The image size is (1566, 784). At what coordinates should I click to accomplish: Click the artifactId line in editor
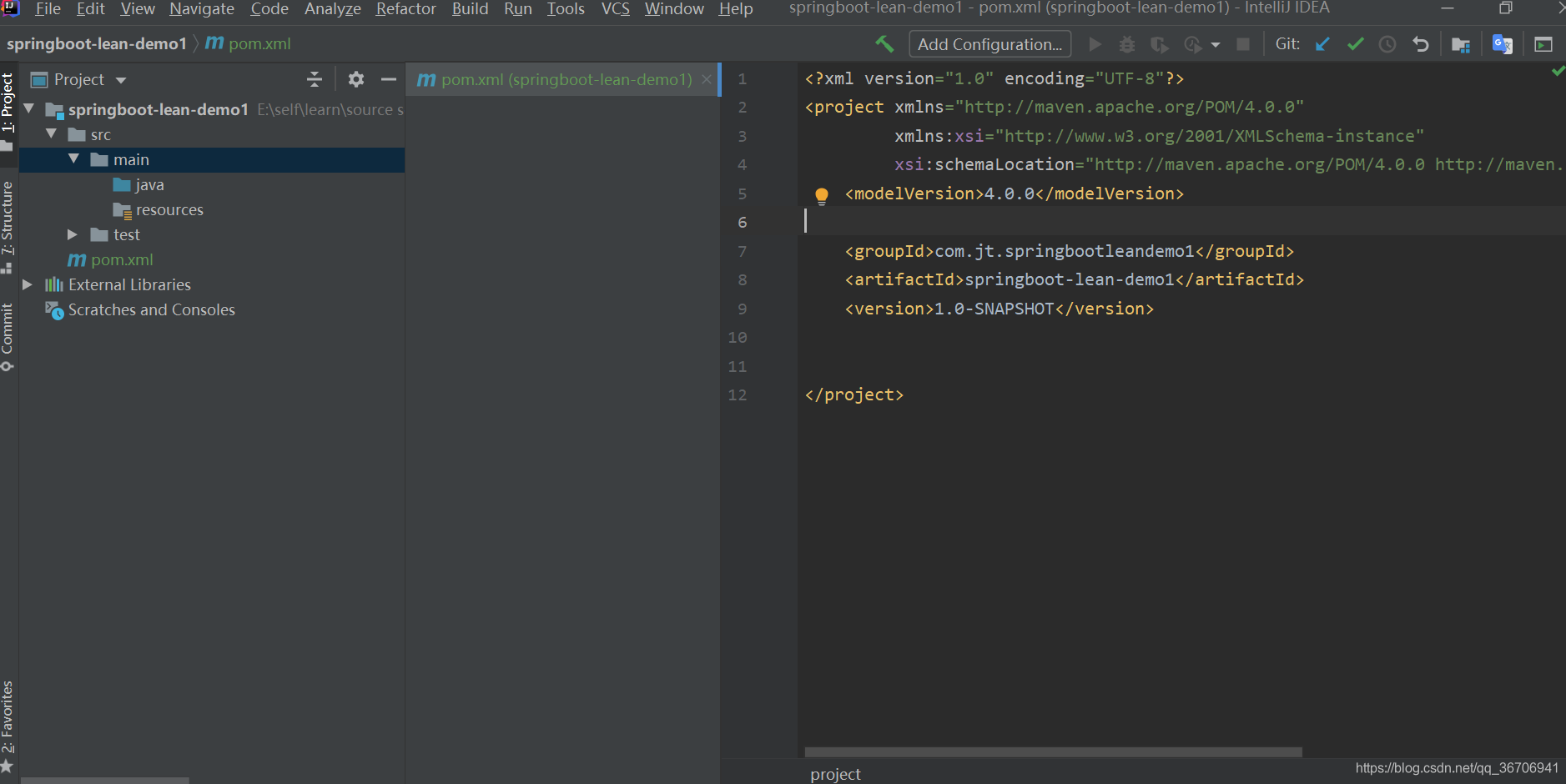(1075, 279)
